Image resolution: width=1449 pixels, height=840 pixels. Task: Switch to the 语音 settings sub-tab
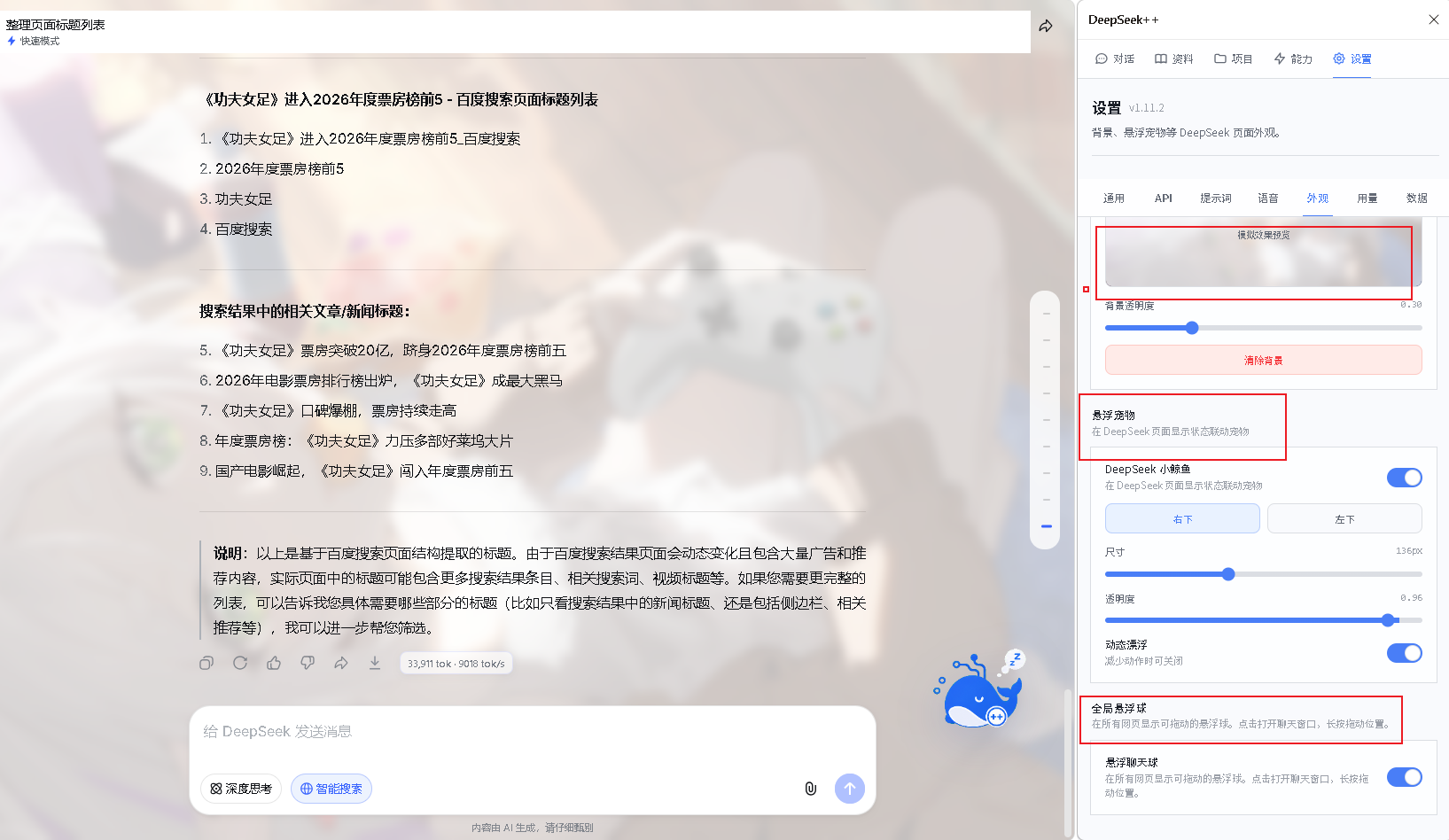(x=1268, y=198)
